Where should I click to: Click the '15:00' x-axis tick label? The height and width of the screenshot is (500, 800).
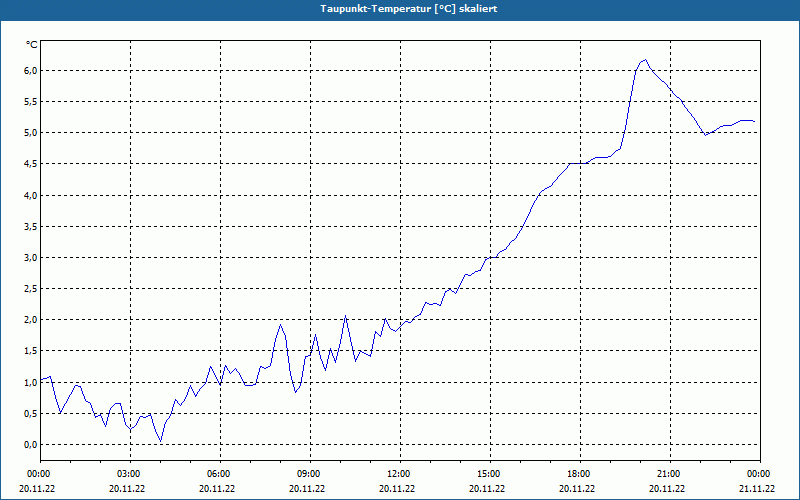coord(490,474)
